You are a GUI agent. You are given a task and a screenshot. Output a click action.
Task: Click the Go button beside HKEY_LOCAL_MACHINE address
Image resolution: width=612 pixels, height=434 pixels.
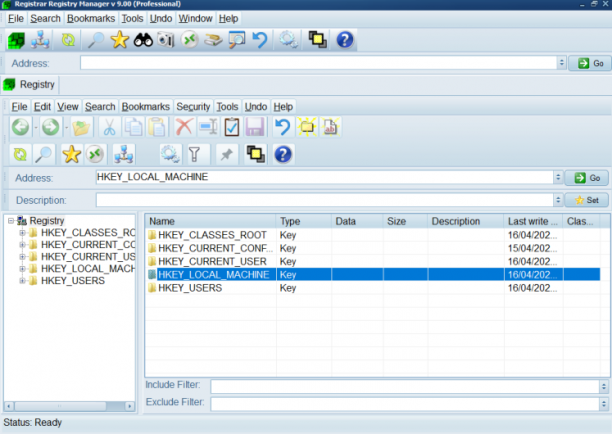(x=587, y=178)
